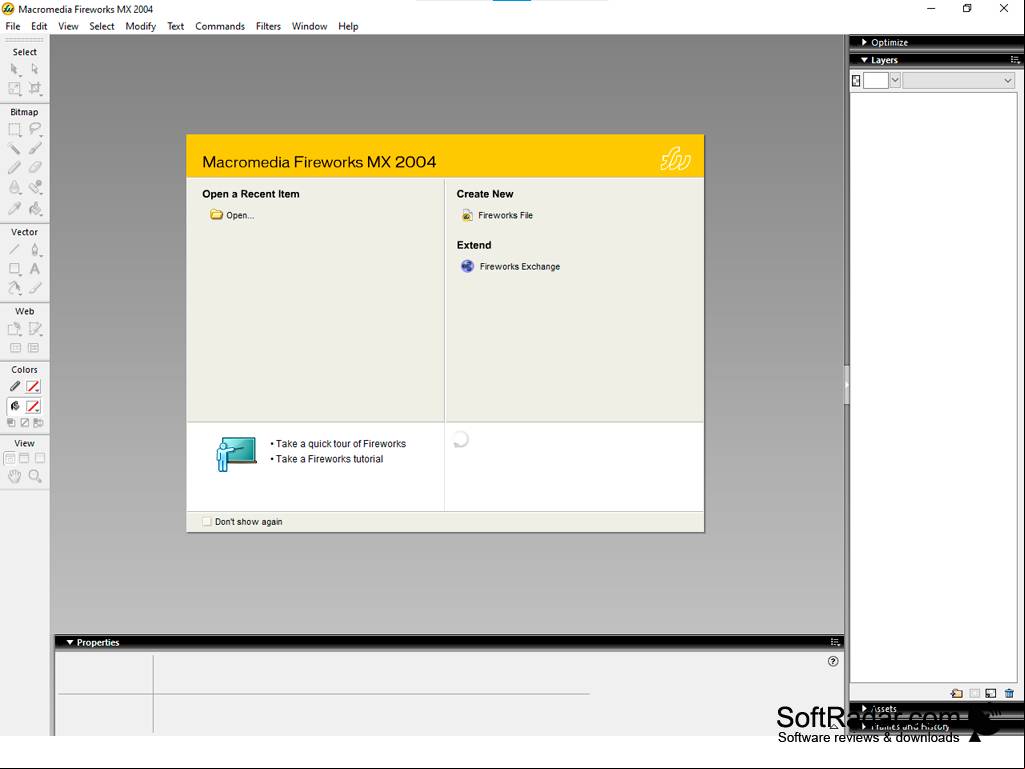Select the Marquee tool

tap(14, 129)
